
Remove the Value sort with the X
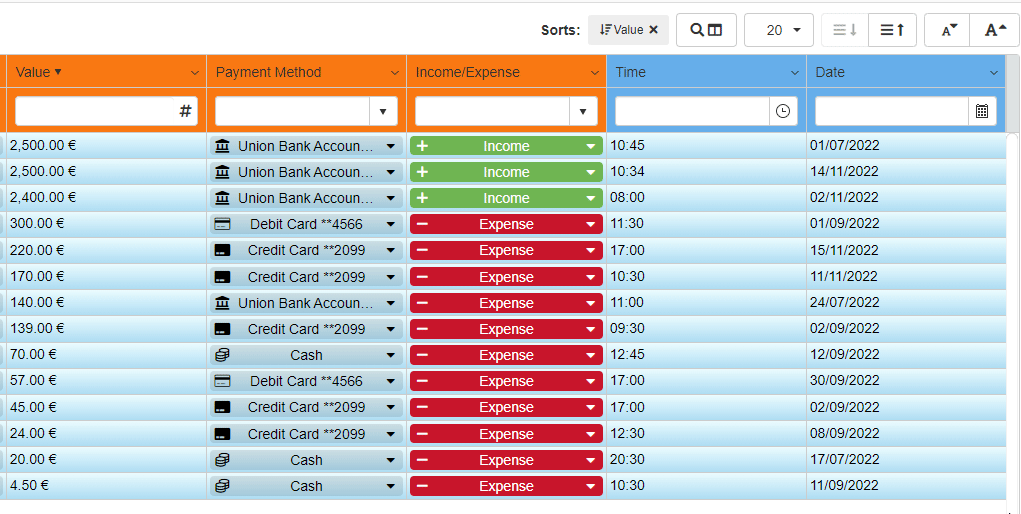(x=654, y=30)
